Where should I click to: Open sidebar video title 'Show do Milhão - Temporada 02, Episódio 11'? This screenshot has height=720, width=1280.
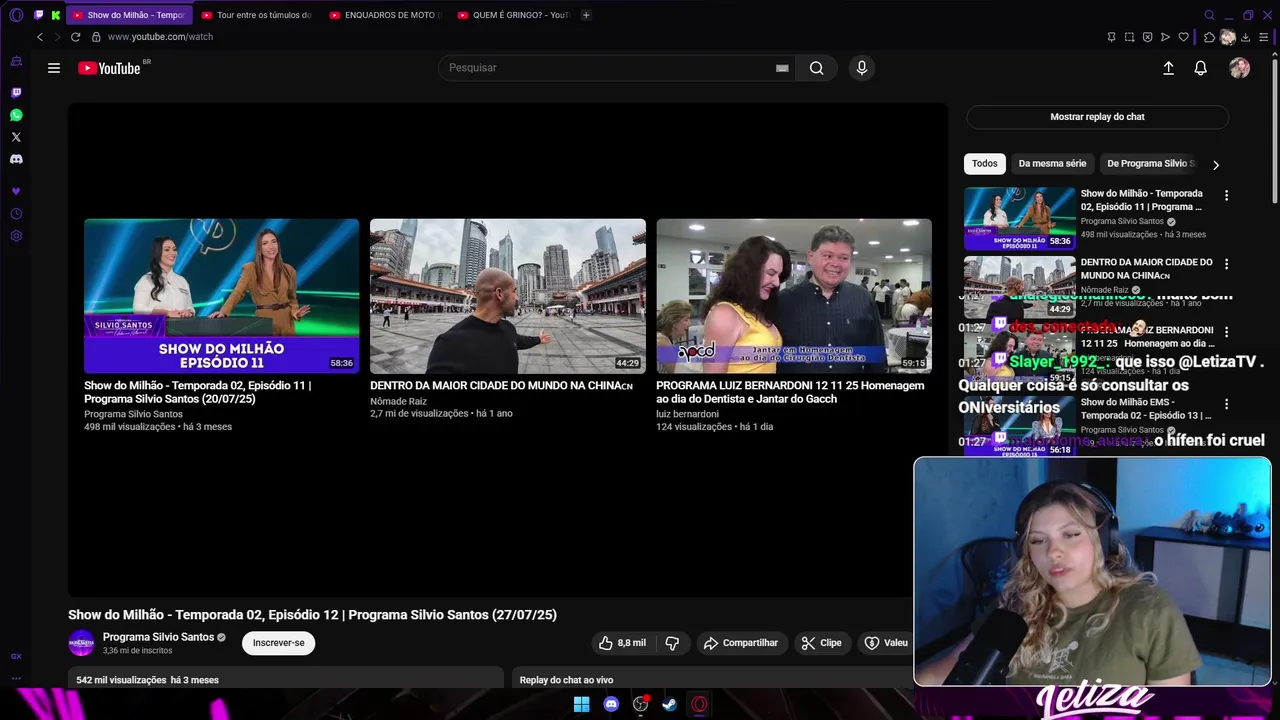click(x=1142, y=200)
